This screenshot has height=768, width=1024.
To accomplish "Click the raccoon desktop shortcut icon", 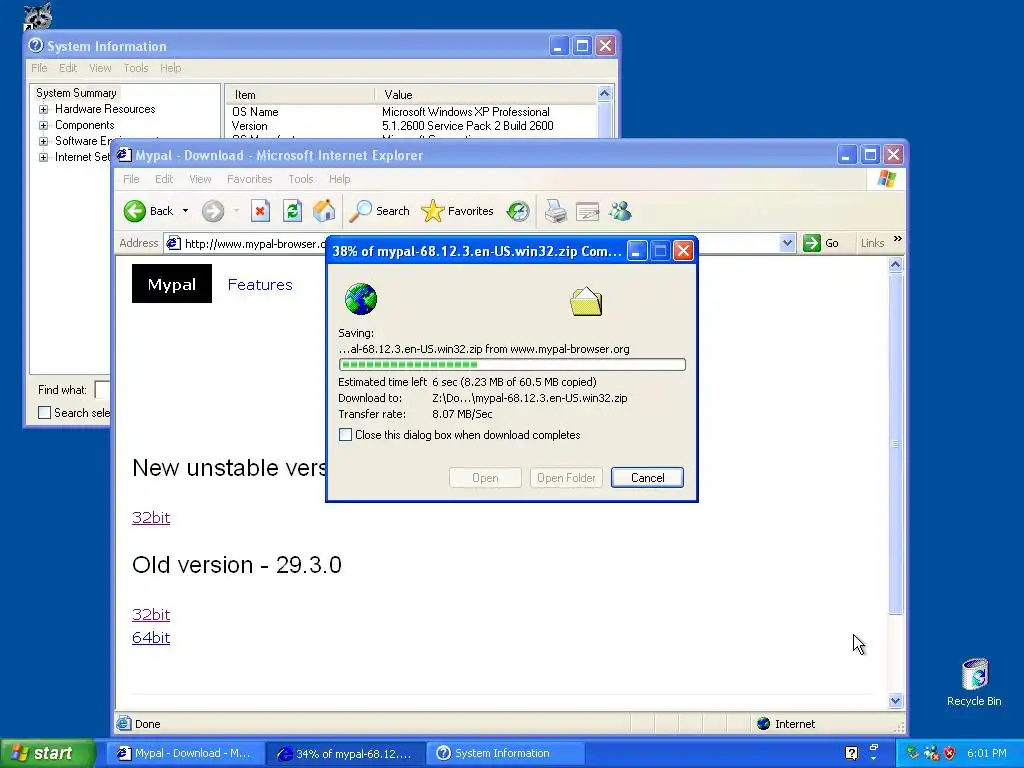I will (x=38, y=16).
